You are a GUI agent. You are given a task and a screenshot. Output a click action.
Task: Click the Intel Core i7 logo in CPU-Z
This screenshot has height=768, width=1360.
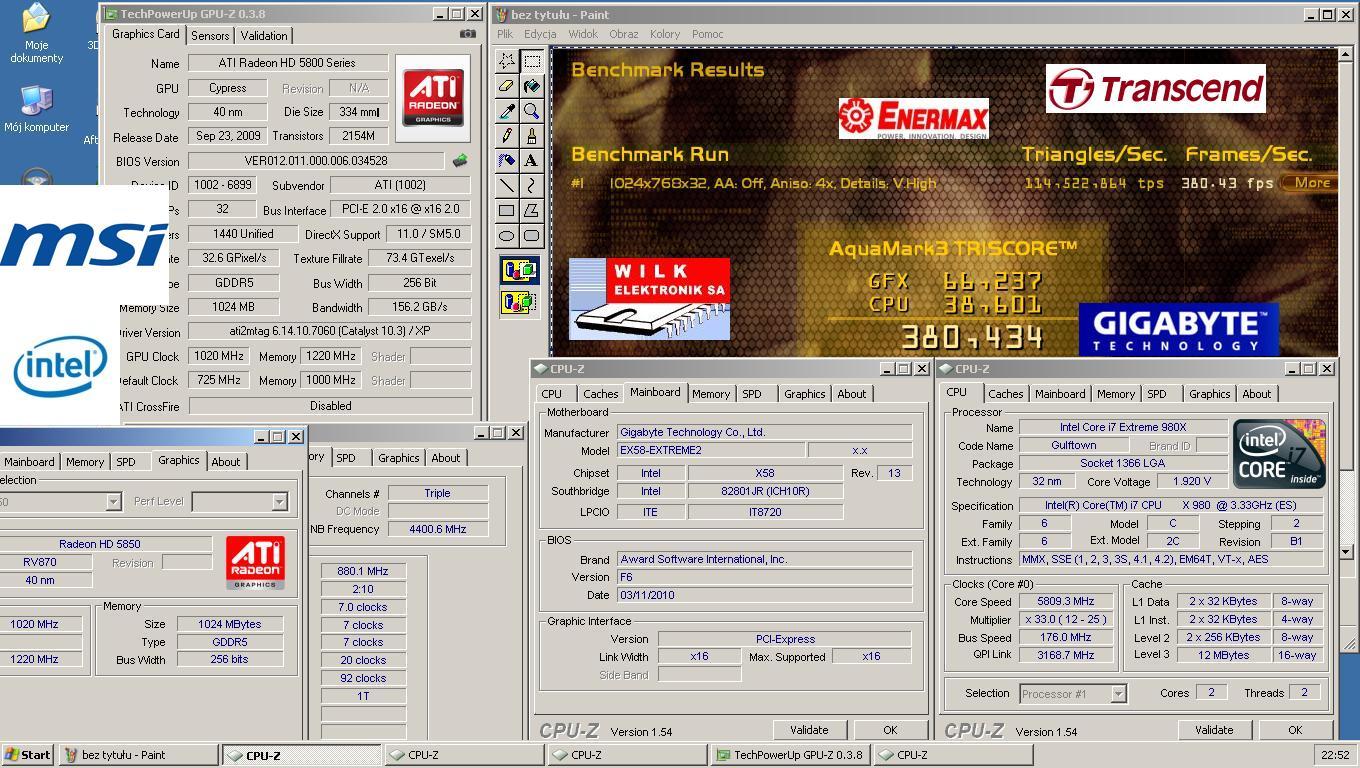click(1279, 453)
